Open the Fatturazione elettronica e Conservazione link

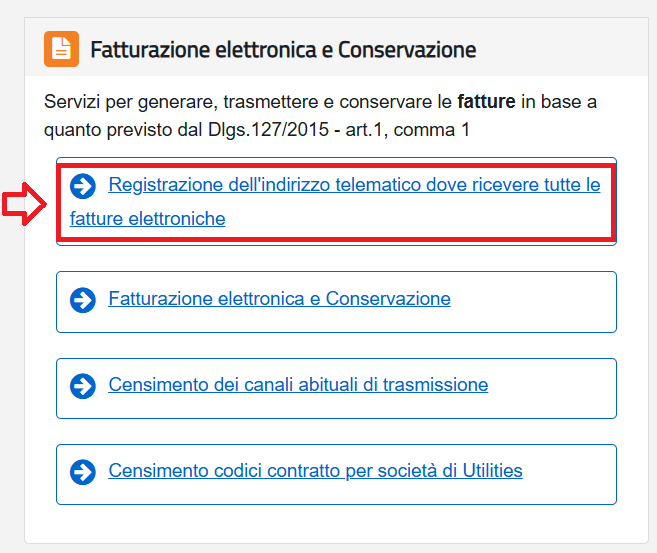tap(279, 299)
